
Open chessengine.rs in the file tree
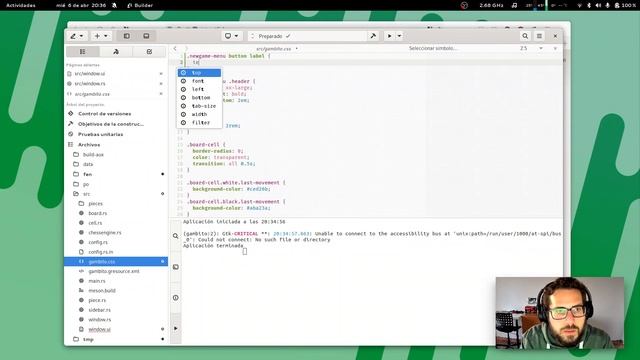click(104, 232)
